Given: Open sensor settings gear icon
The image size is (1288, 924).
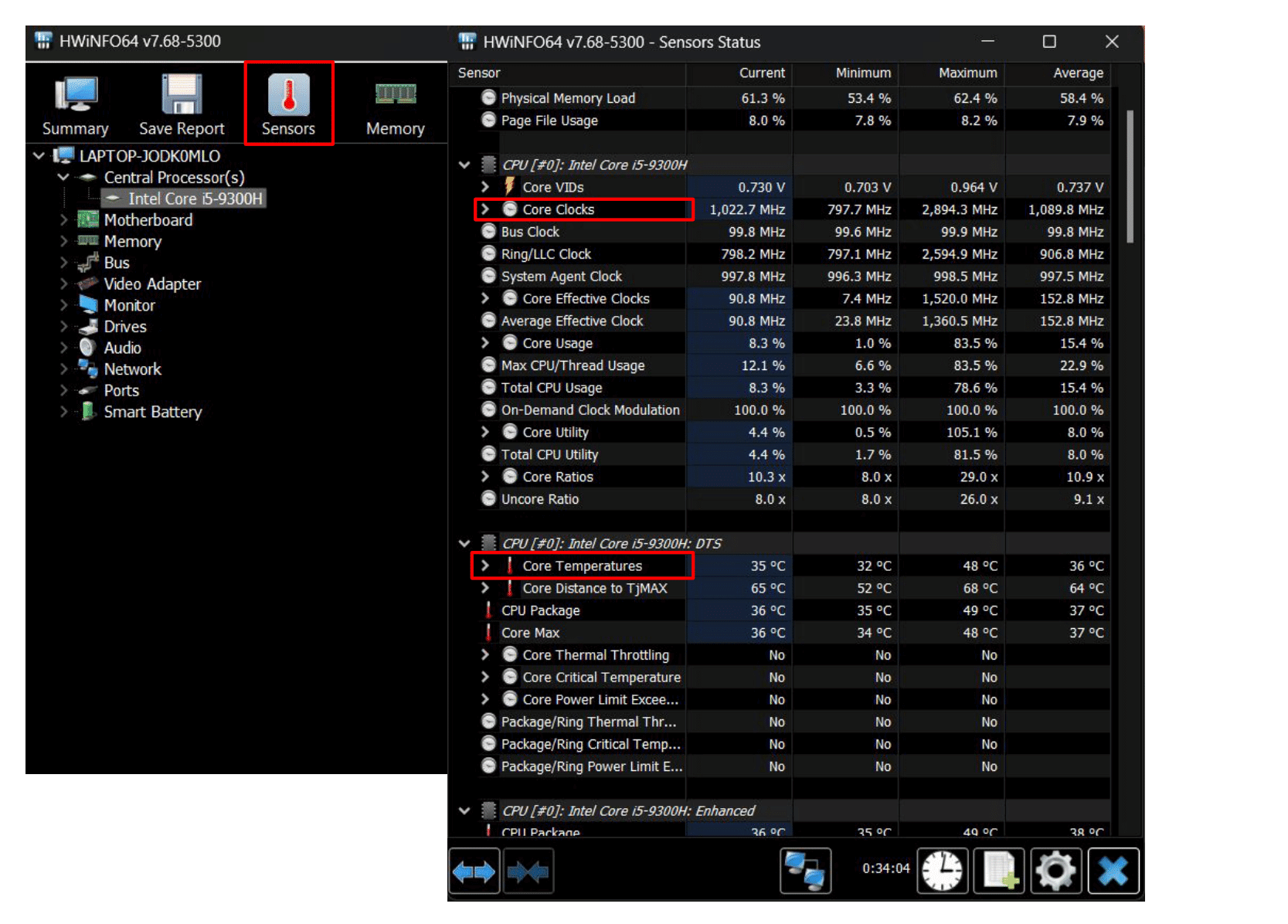Looking at the screenshot, I should coord(1056,871).
